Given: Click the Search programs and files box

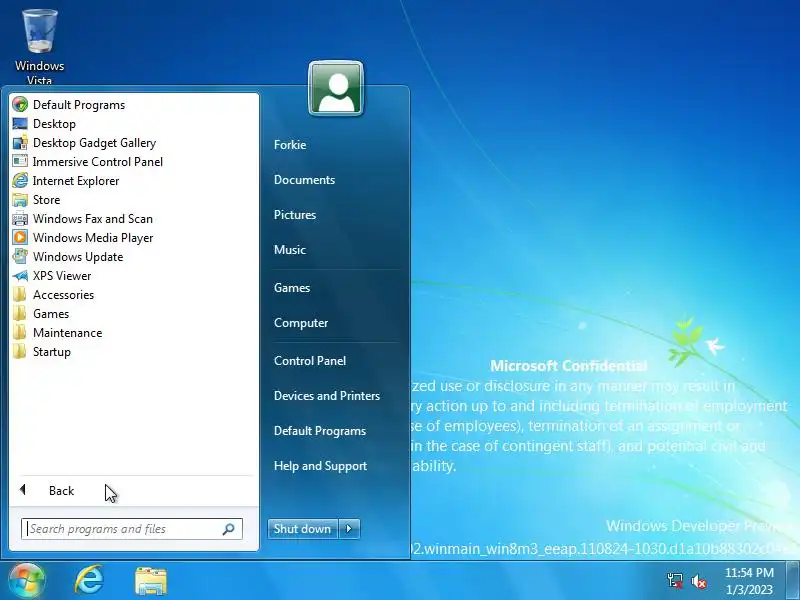Looking at the screenshot, I should point(132,529).
